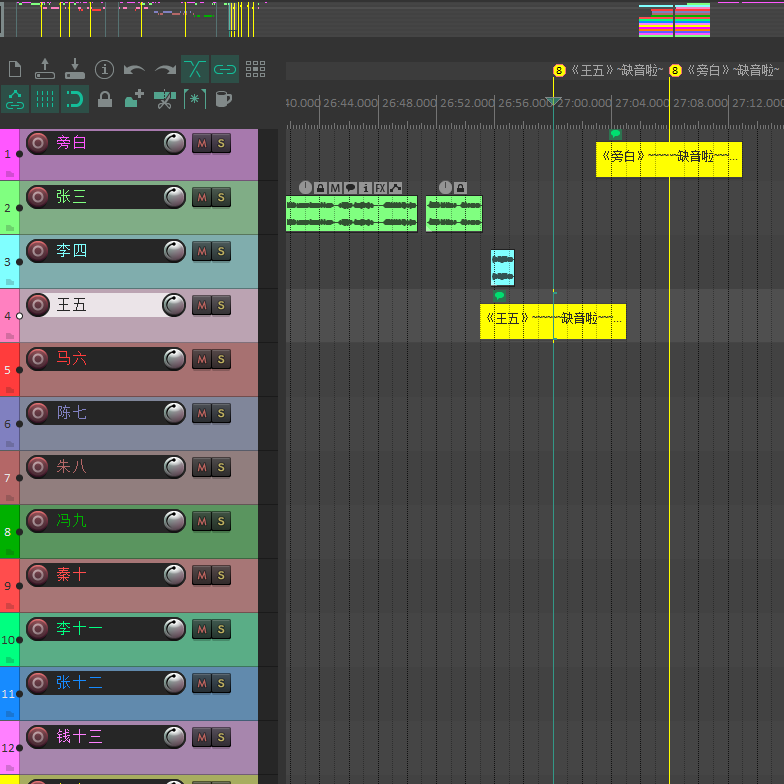Toggle auto-crossfade toolbar icon
The image size is (784, 784).
[x=195, y=69]
